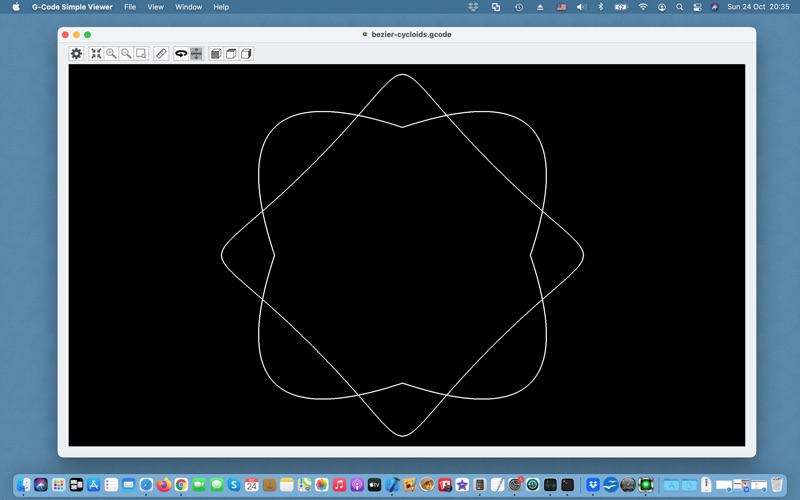800x500 pixels.
Task: Select the rightmost wireframe cube view
Action: pyautogui.click(x=246, y=53)
